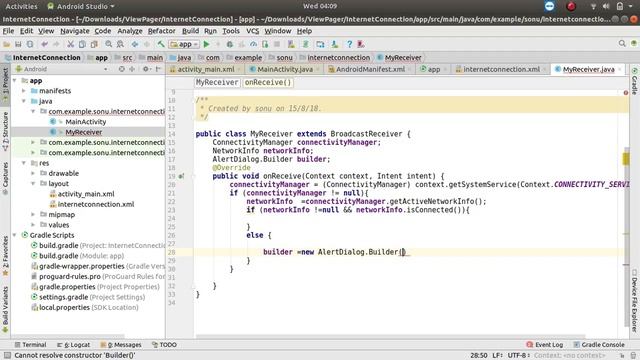Click the Replace toolbar icon
Image resolution: width=640 pixels, height=360 pixels.
click(x=120, y=44)
